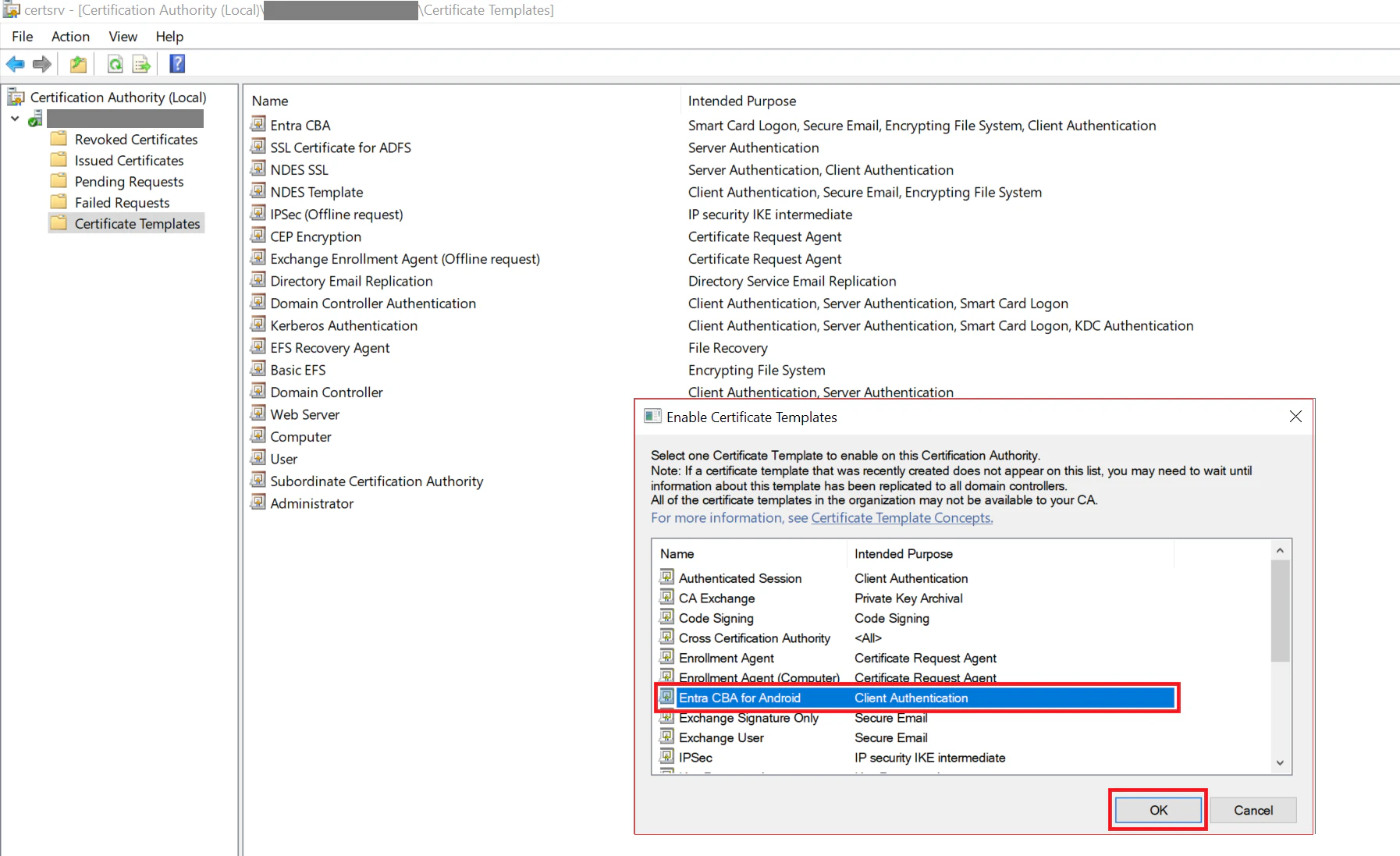Open the View menu

(123, 37)
